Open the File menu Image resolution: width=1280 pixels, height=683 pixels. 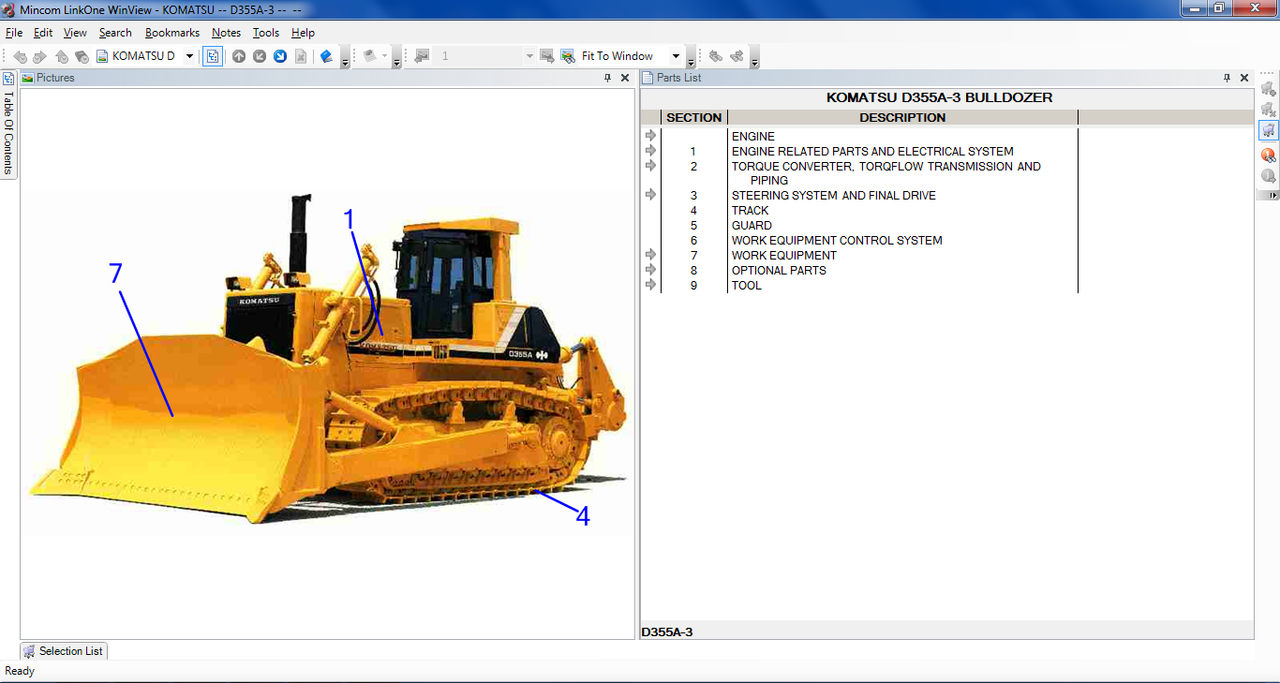click(x=14, y=33)
